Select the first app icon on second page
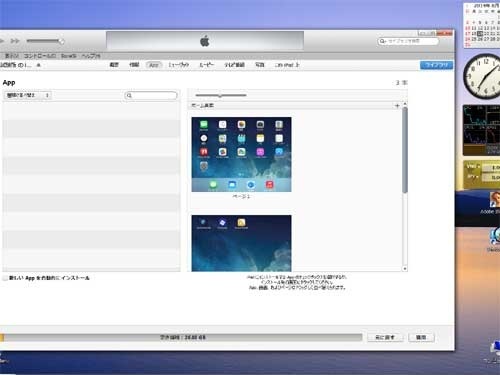The image size is (500, 375). pos(203,222)
